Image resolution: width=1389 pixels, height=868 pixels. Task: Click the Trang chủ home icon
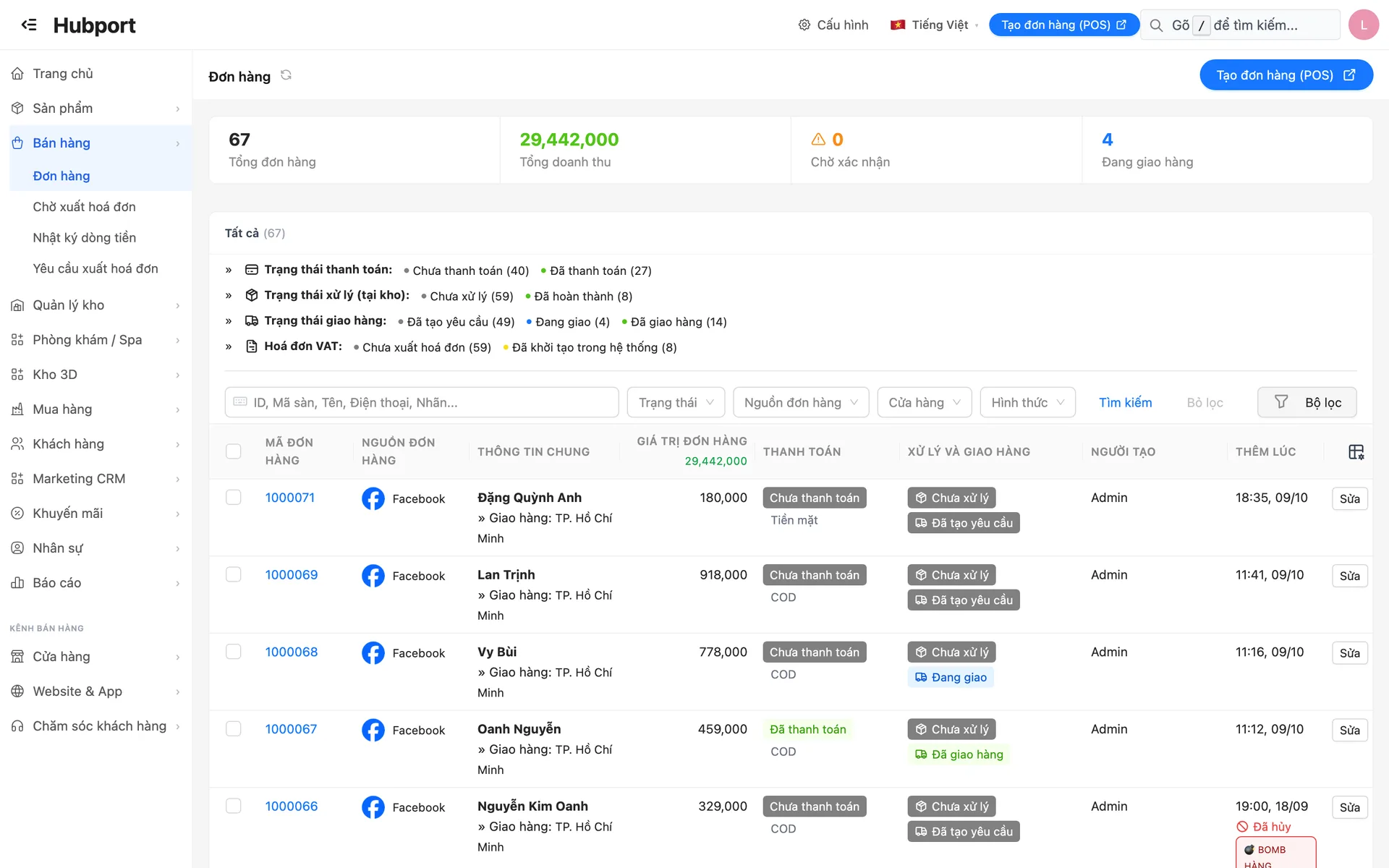[x=17, y=74]
